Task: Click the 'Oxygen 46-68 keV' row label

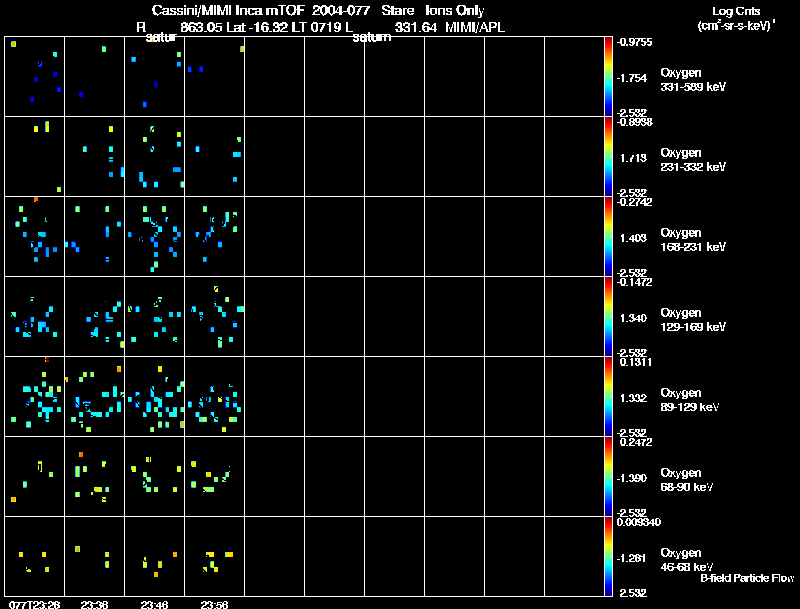Action: coord(687,560)
